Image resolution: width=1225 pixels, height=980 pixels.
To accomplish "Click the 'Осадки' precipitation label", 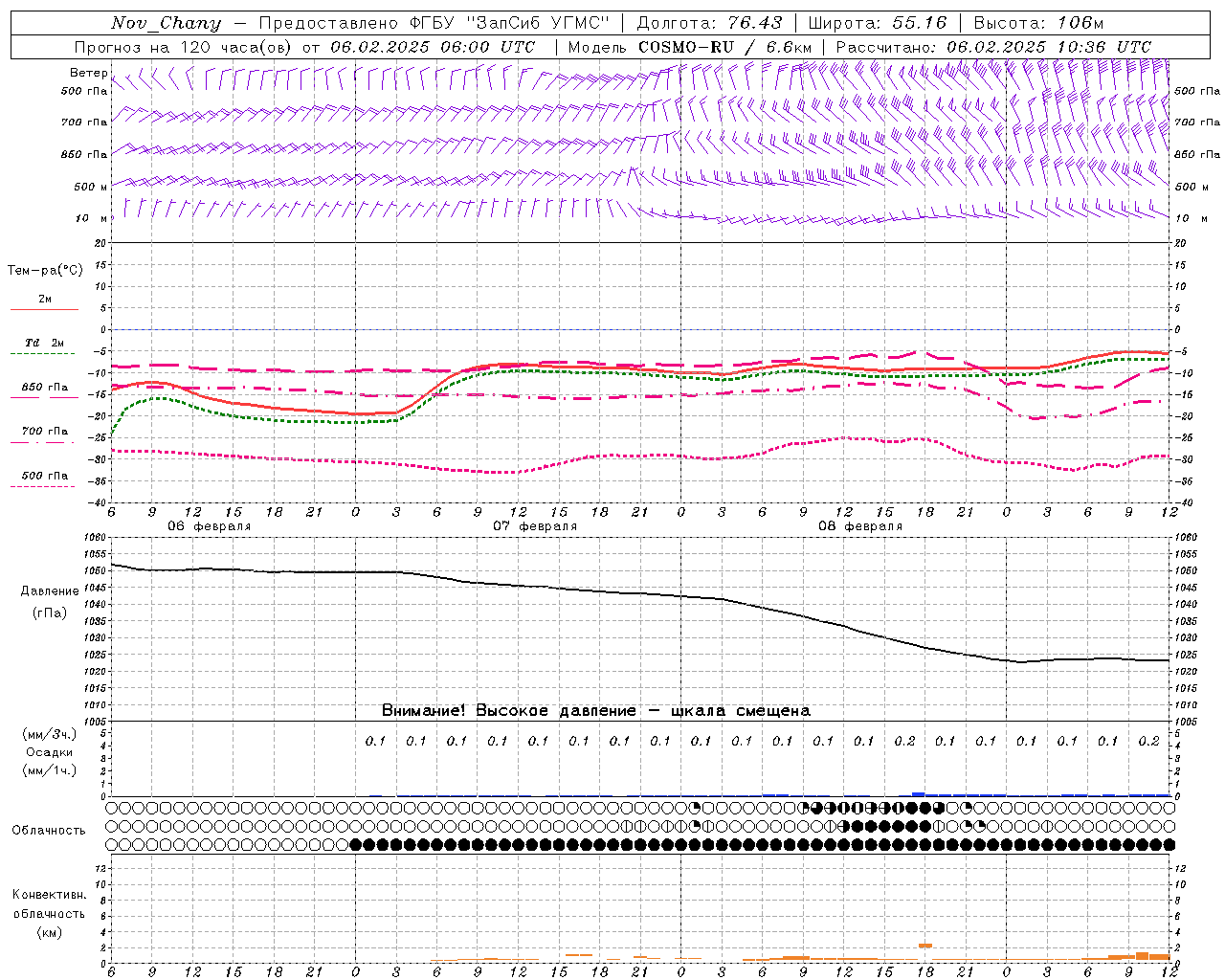I will (50, 752).
